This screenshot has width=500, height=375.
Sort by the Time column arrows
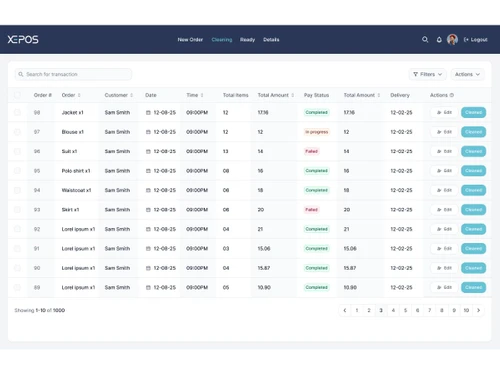point(202,95)
